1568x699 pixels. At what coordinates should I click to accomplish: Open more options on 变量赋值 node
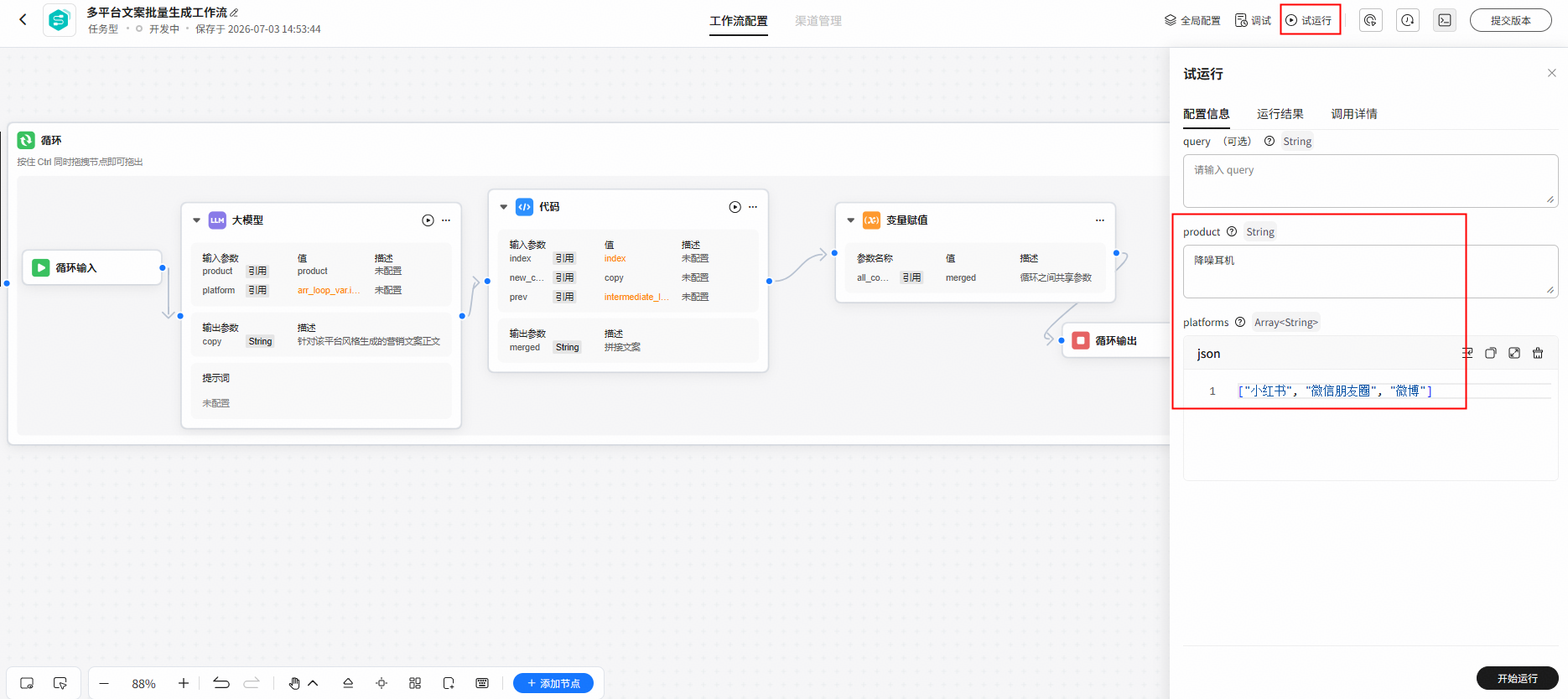point(1099,220)
